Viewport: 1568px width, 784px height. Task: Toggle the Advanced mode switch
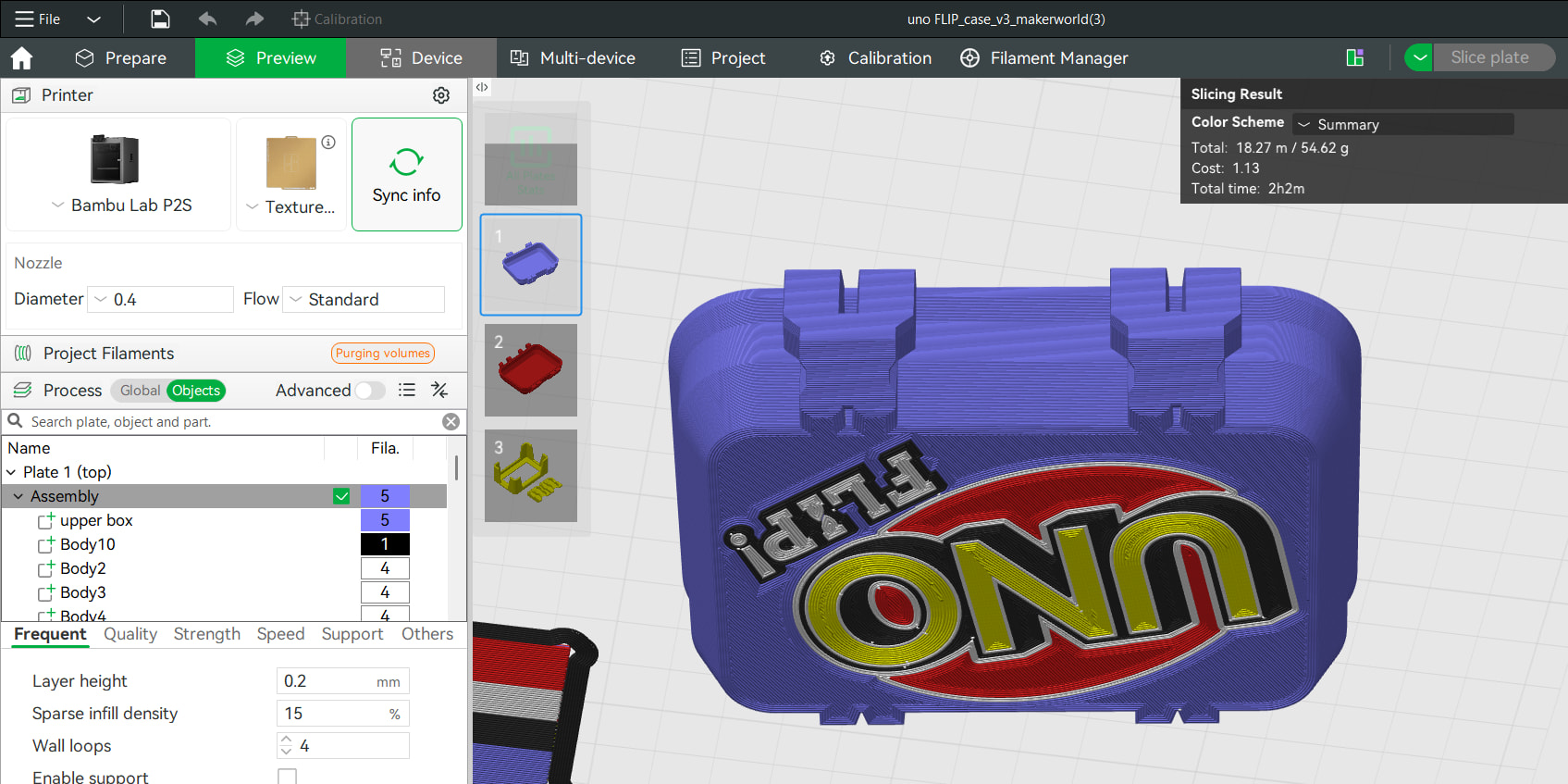click(370, 391)
